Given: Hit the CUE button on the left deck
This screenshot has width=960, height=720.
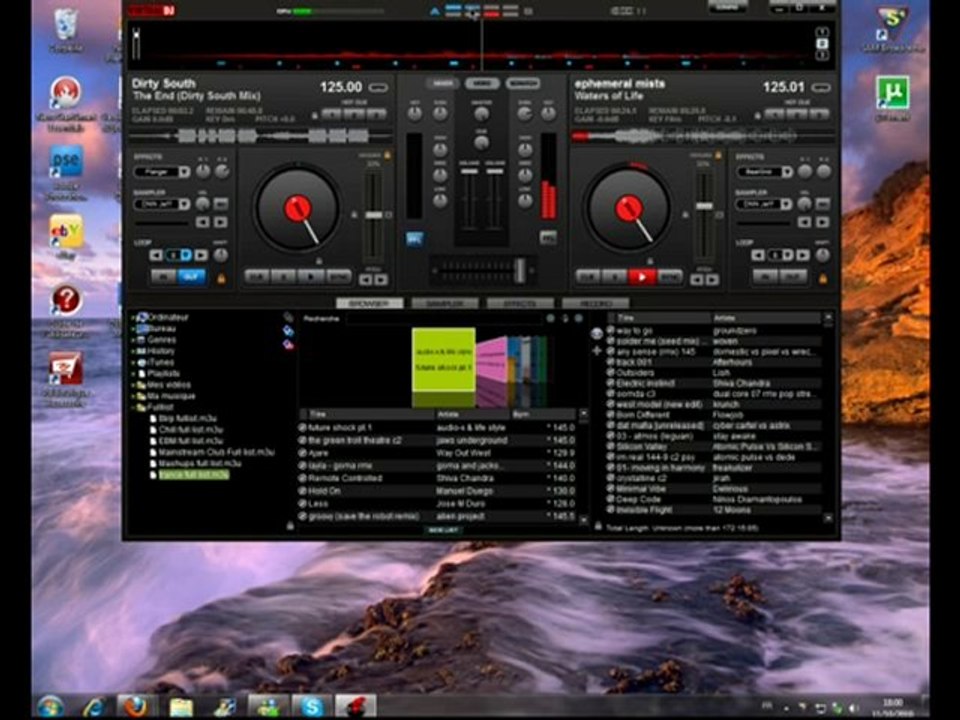Looking at the screenshot, I should 257,277.
